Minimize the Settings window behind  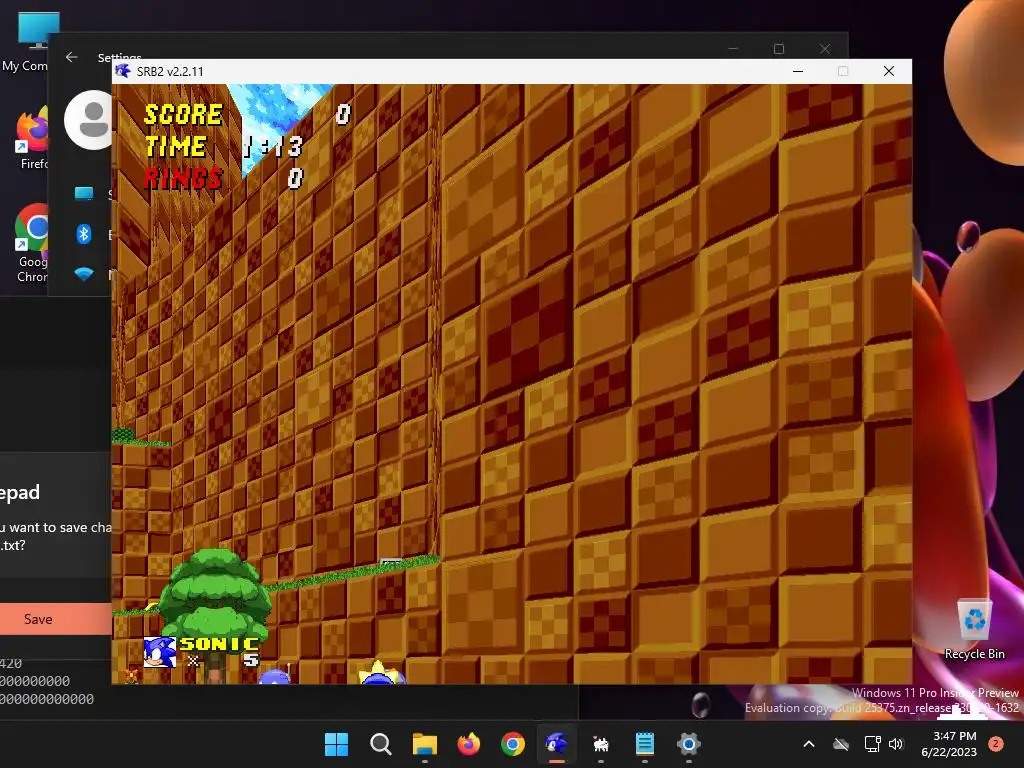733,49
